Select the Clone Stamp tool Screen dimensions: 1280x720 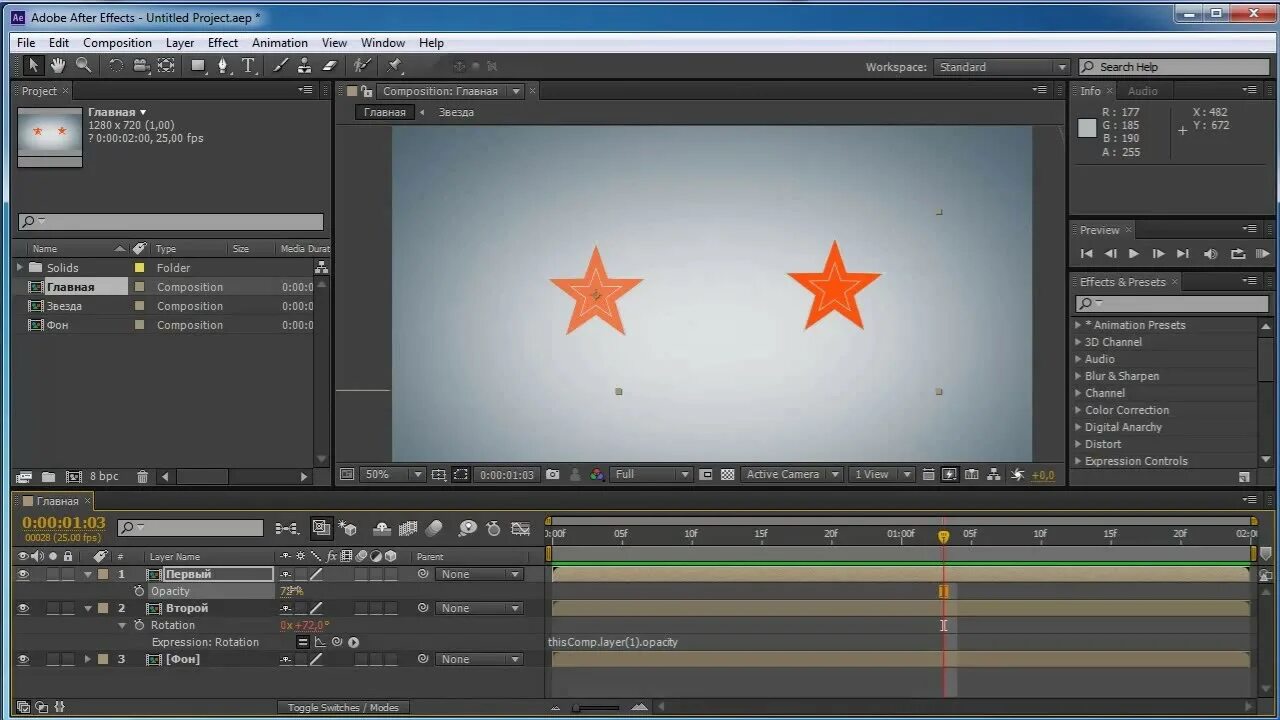tap(305, 66)
